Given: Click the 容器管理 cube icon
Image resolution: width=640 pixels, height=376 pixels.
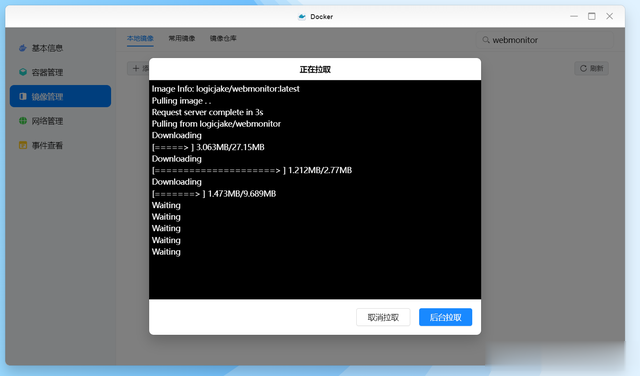Looking at the screenshot, I should 23,72.
